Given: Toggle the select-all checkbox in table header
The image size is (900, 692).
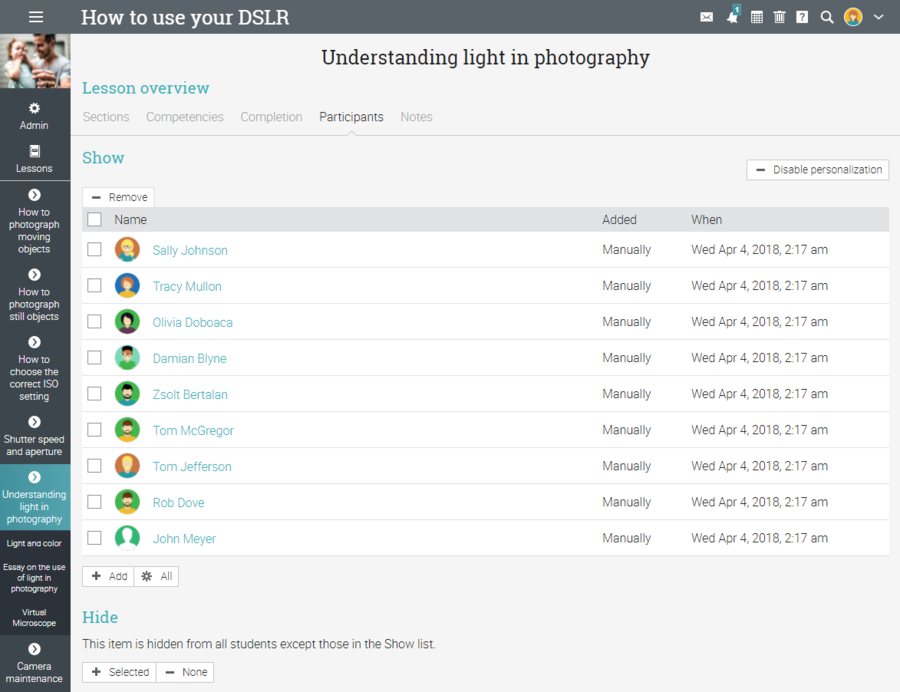Looking at the screenshot, I should click(x=94, y=219).
